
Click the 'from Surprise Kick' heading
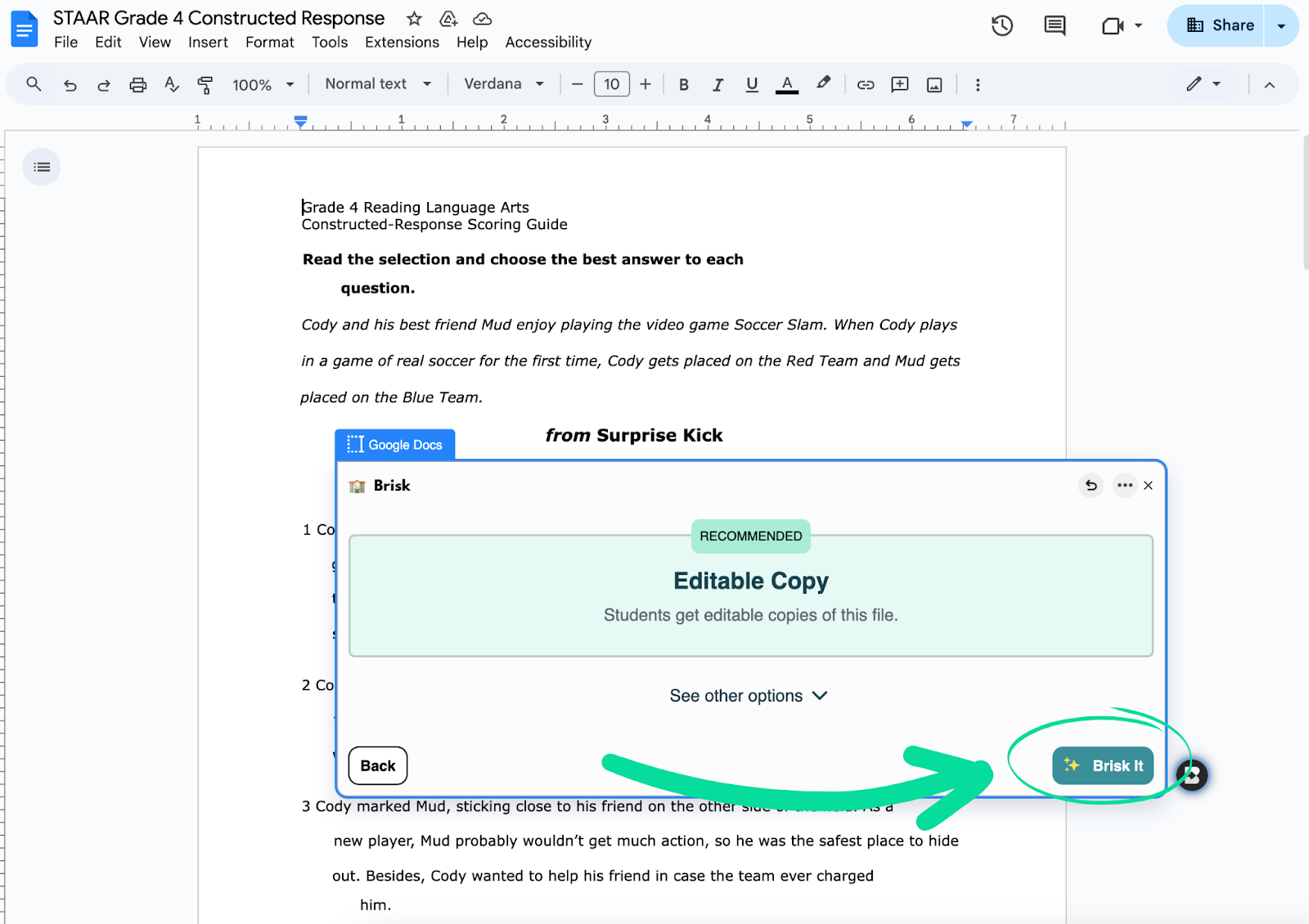(x=634, y=435)
